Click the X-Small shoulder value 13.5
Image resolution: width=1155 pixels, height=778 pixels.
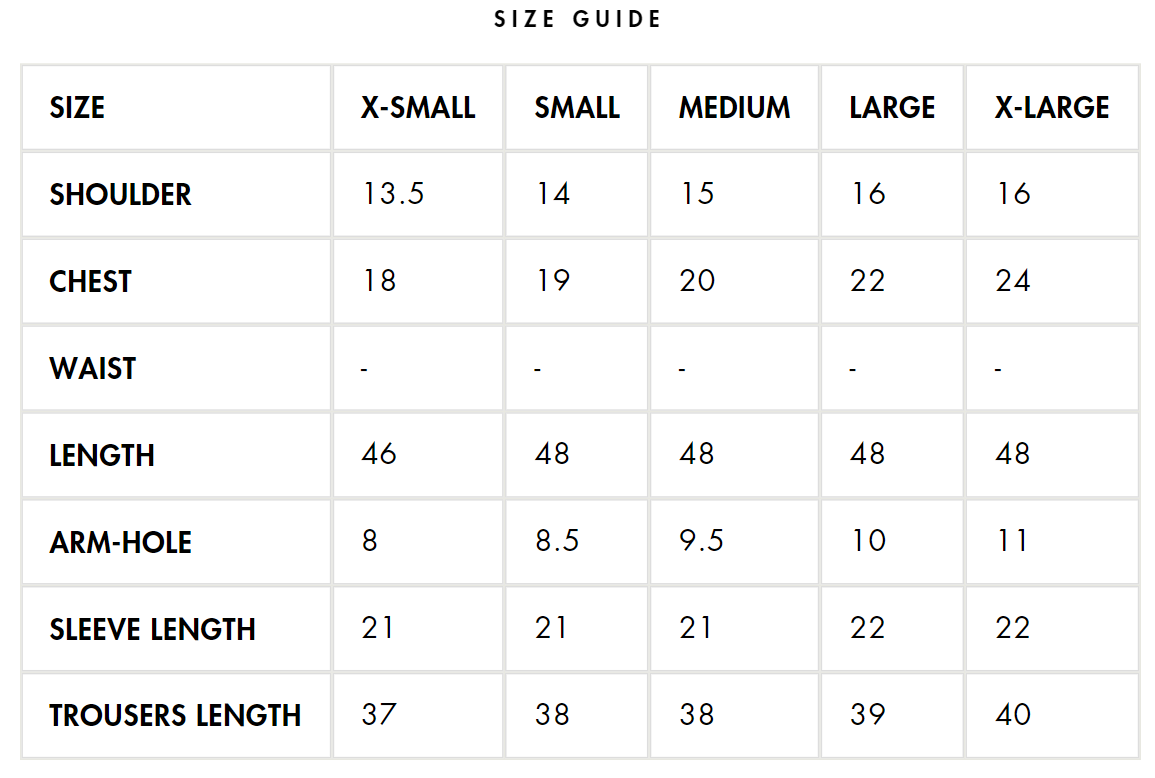point(393,194)
